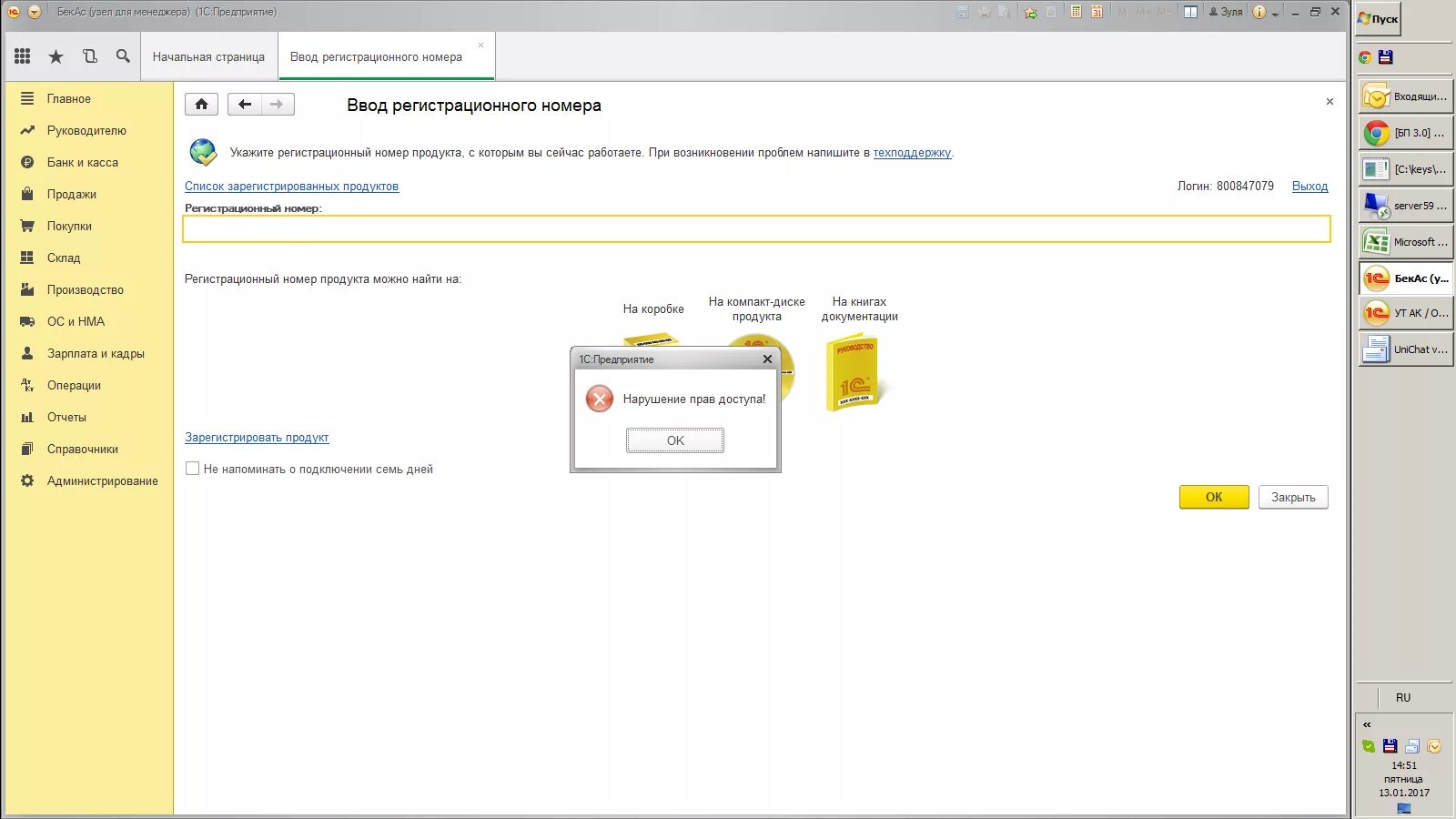Switch to the [C:\keys\ taskbar window

[x=1405, y=169]
